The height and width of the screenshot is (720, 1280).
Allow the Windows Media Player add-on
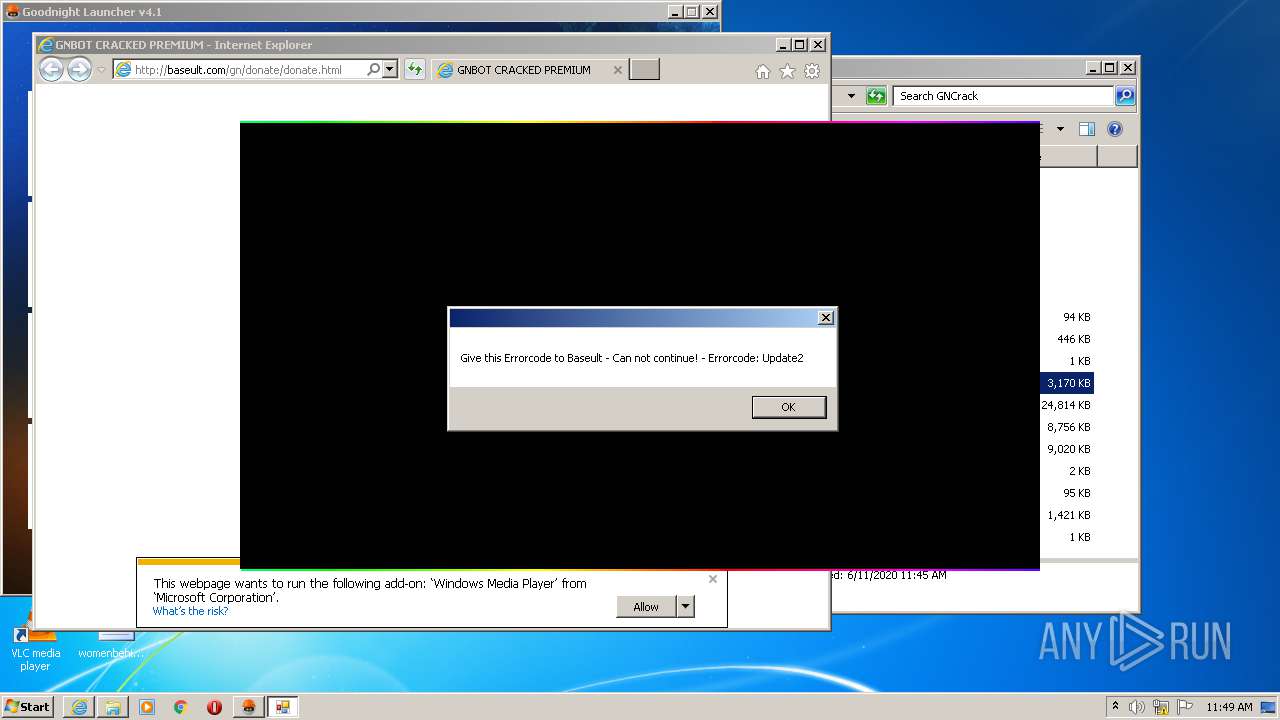pyautogui.click(x=646, y=606)
